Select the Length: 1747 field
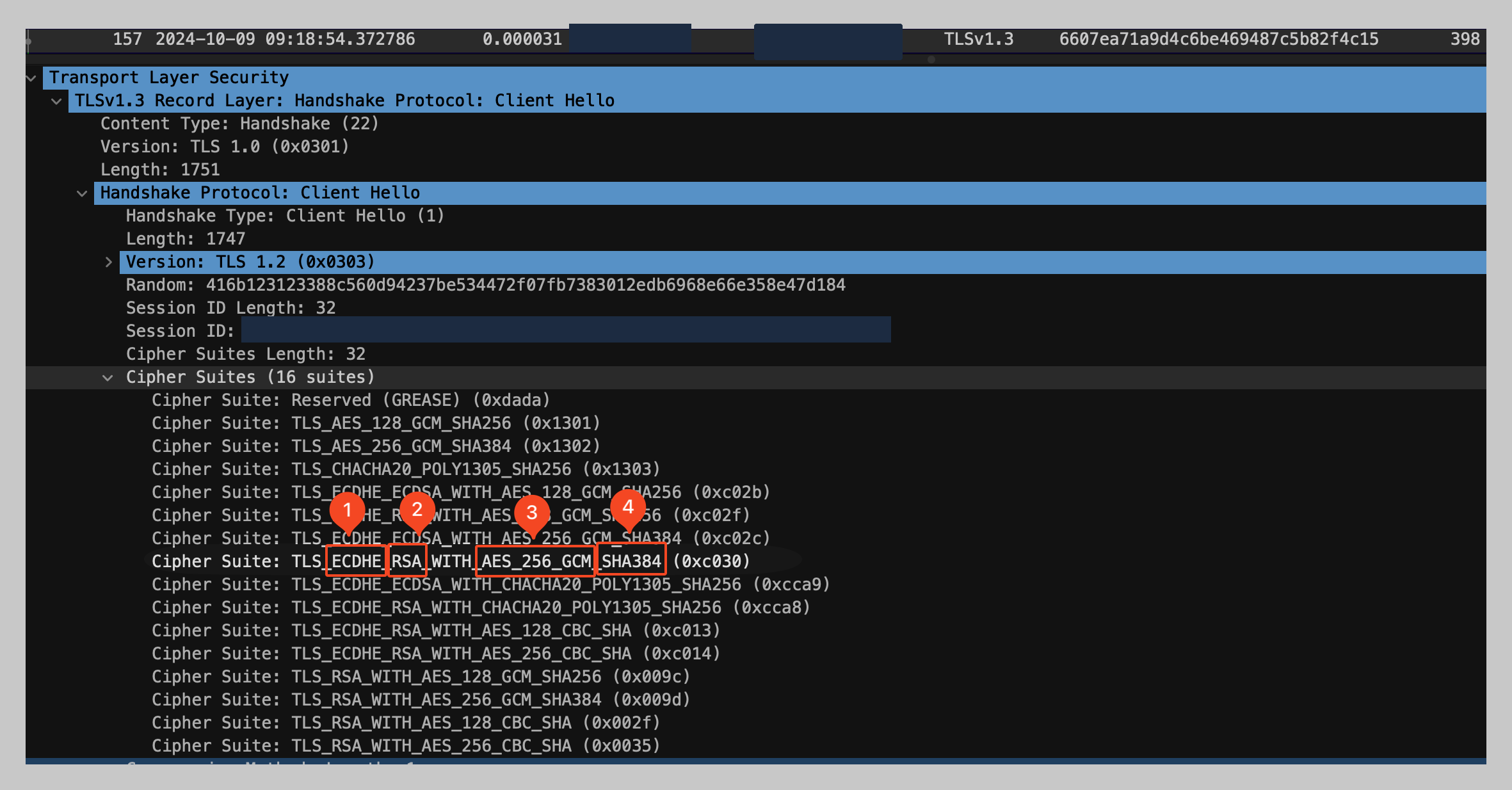Screen dimensions: 1512x790 coord(186,239)
